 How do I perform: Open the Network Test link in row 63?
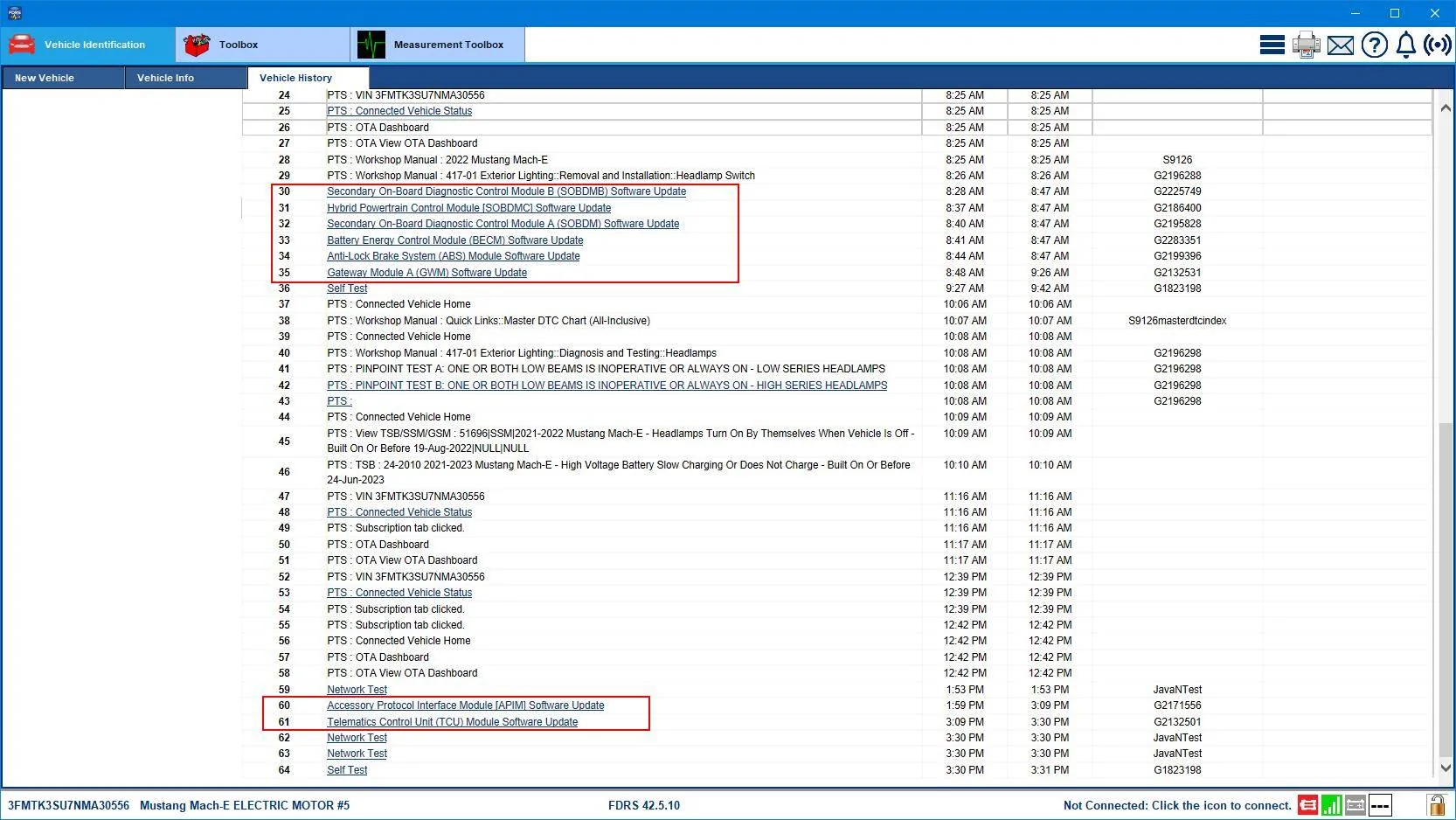357,754
